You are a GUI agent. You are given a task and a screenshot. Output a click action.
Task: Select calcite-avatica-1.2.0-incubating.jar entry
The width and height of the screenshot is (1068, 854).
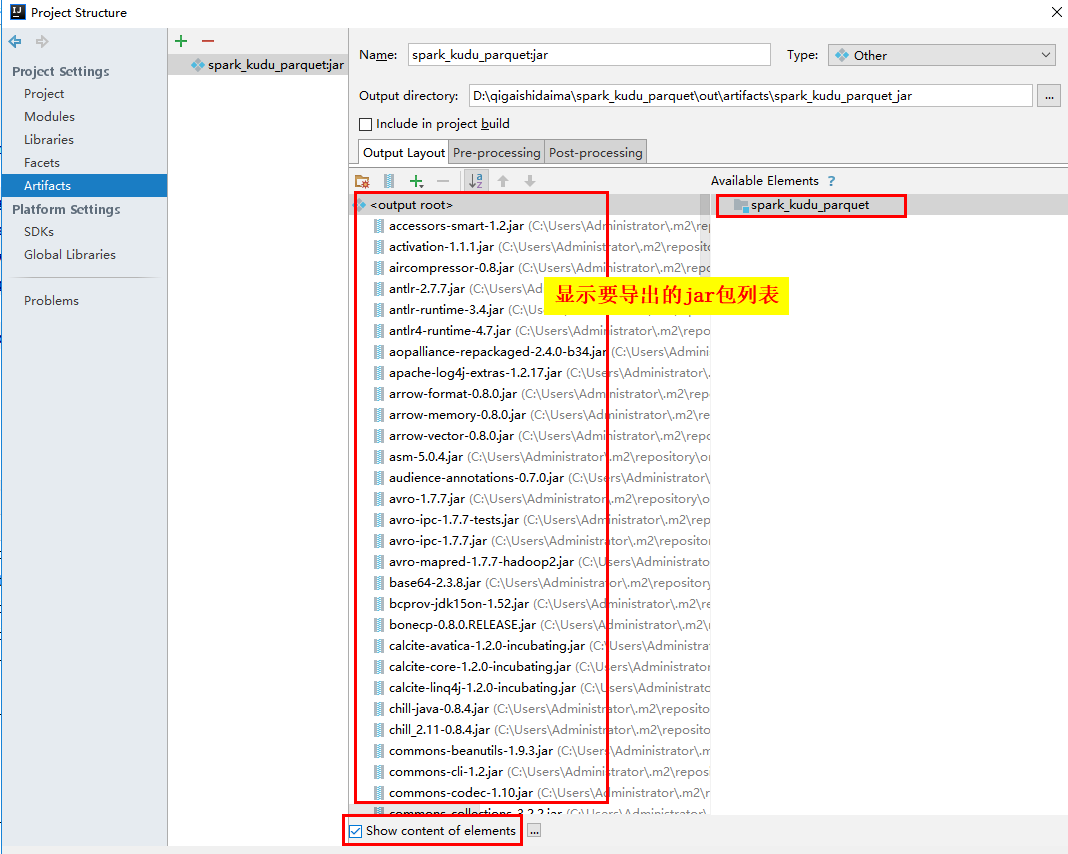tap(487, 646)
